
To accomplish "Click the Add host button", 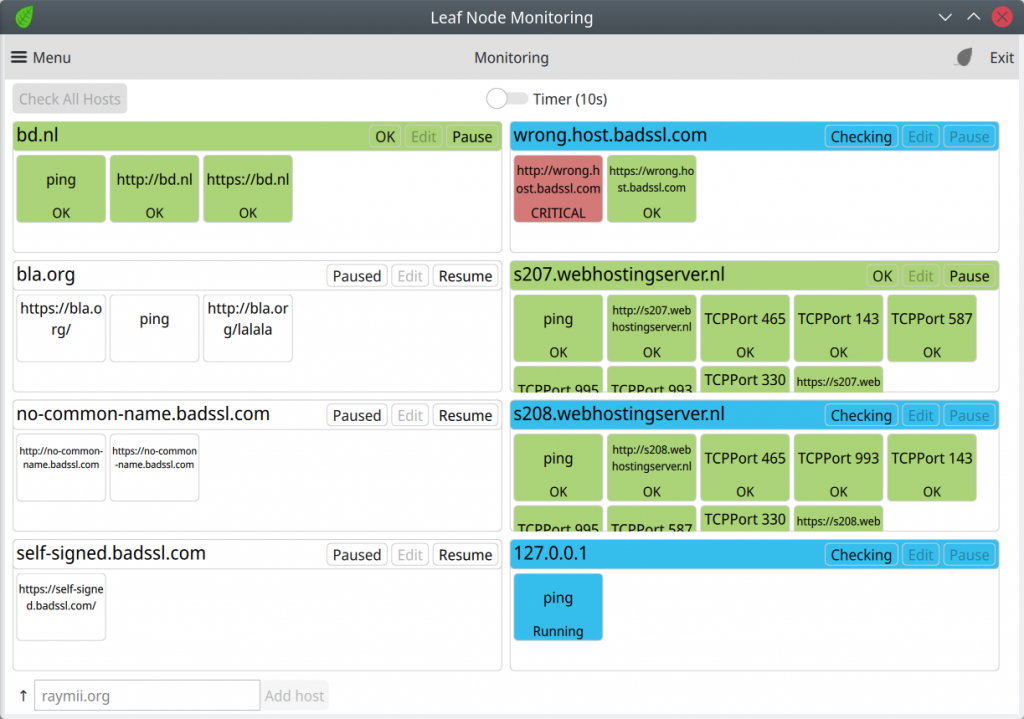I will 294,695.
